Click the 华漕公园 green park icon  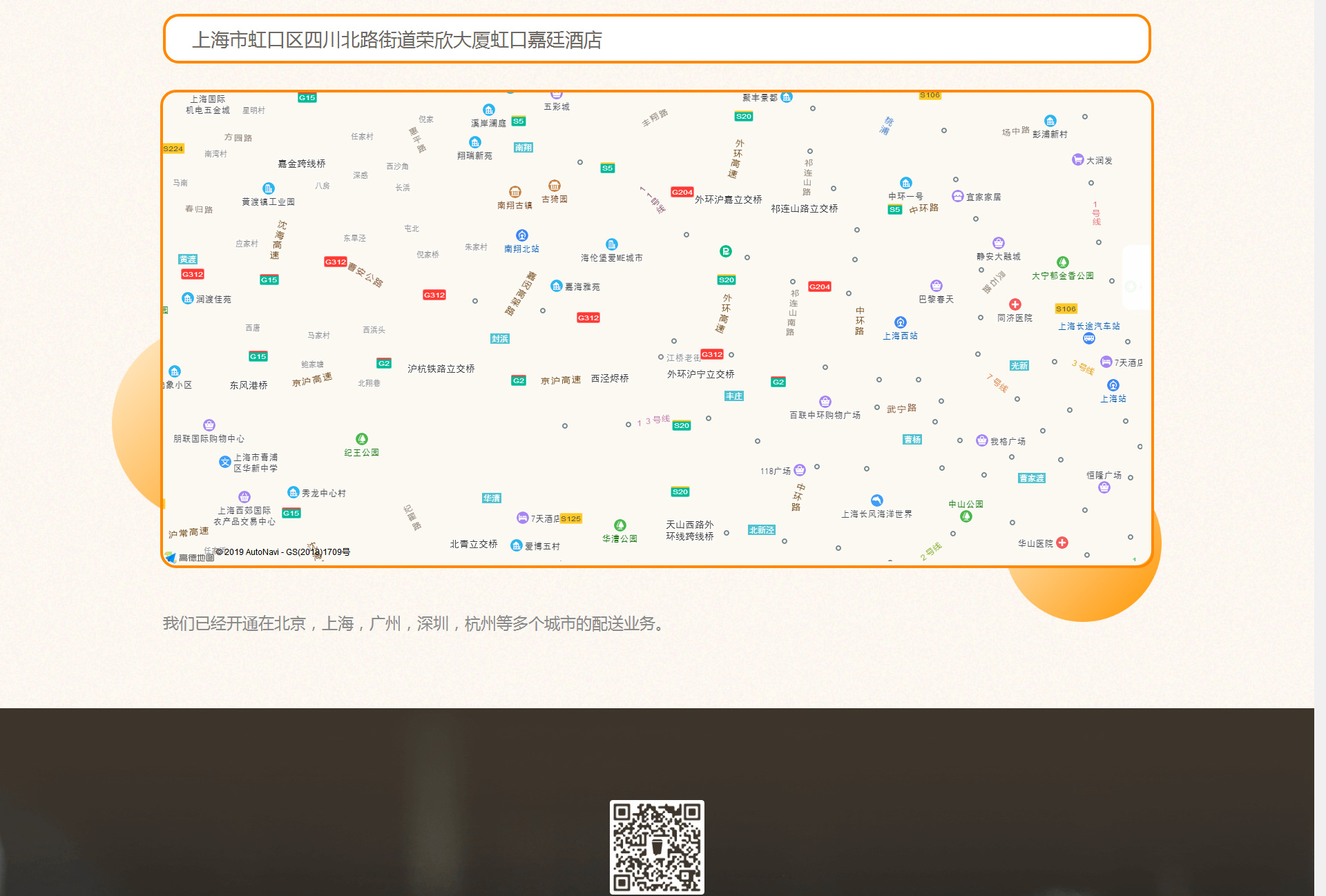pyautogui.click(x=620, y=525)
